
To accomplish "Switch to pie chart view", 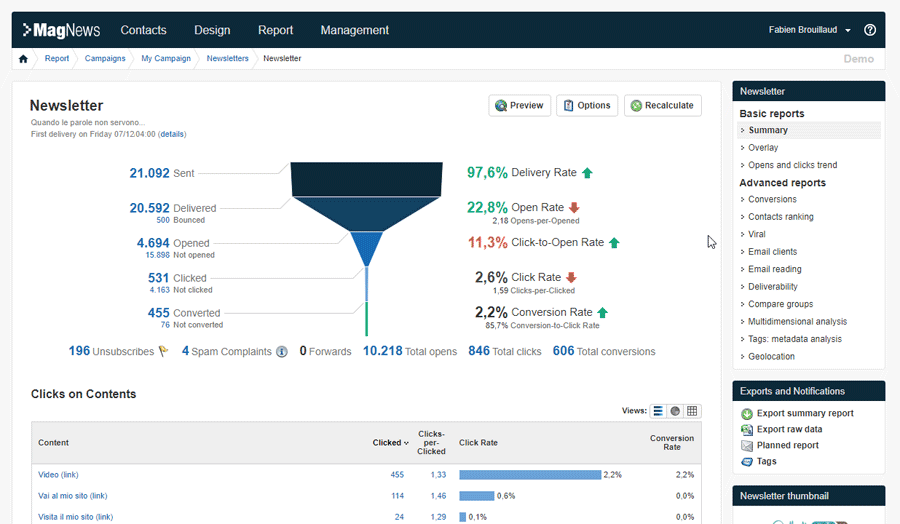I will tap(675, 411).
